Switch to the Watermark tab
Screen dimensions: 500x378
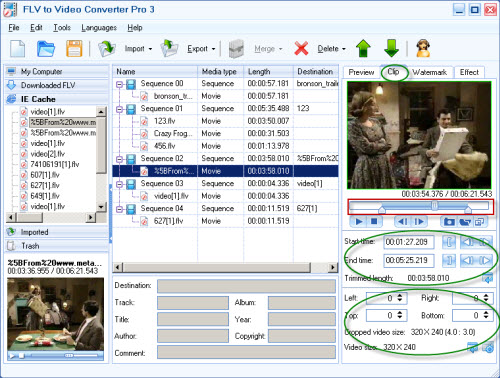point(429,72)
